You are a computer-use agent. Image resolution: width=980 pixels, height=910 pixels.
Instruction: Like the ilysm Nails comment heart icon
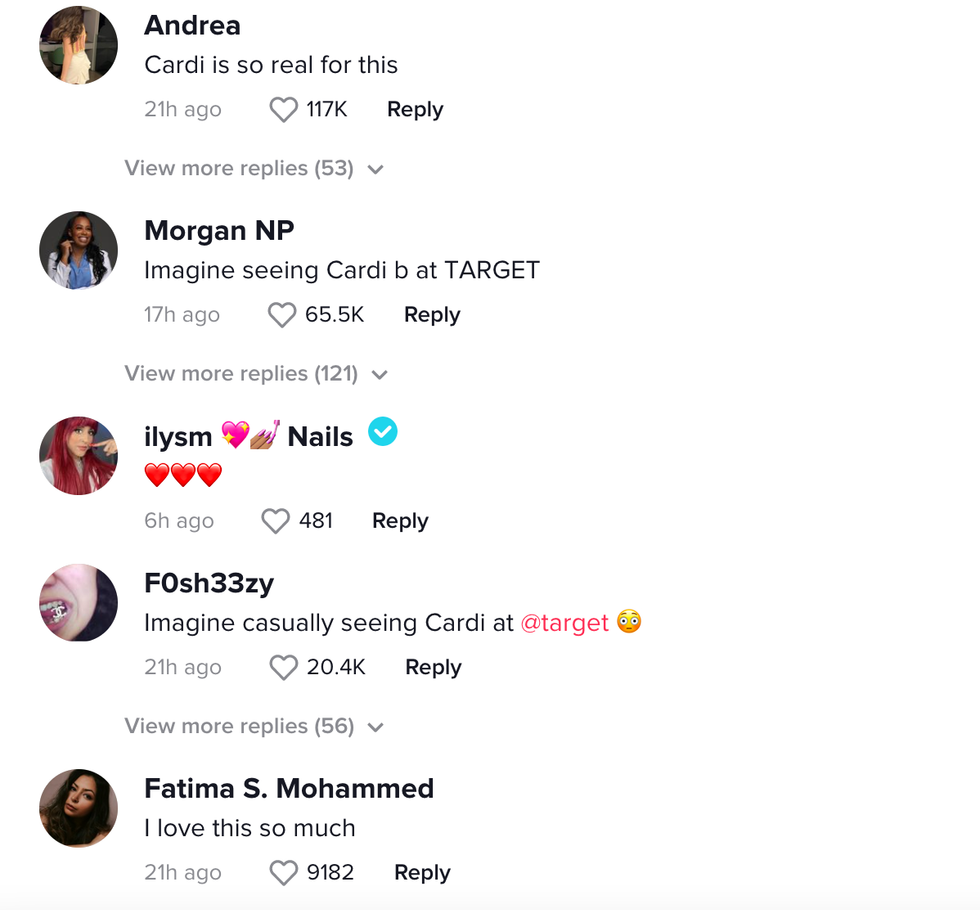[x=274, y=520]
